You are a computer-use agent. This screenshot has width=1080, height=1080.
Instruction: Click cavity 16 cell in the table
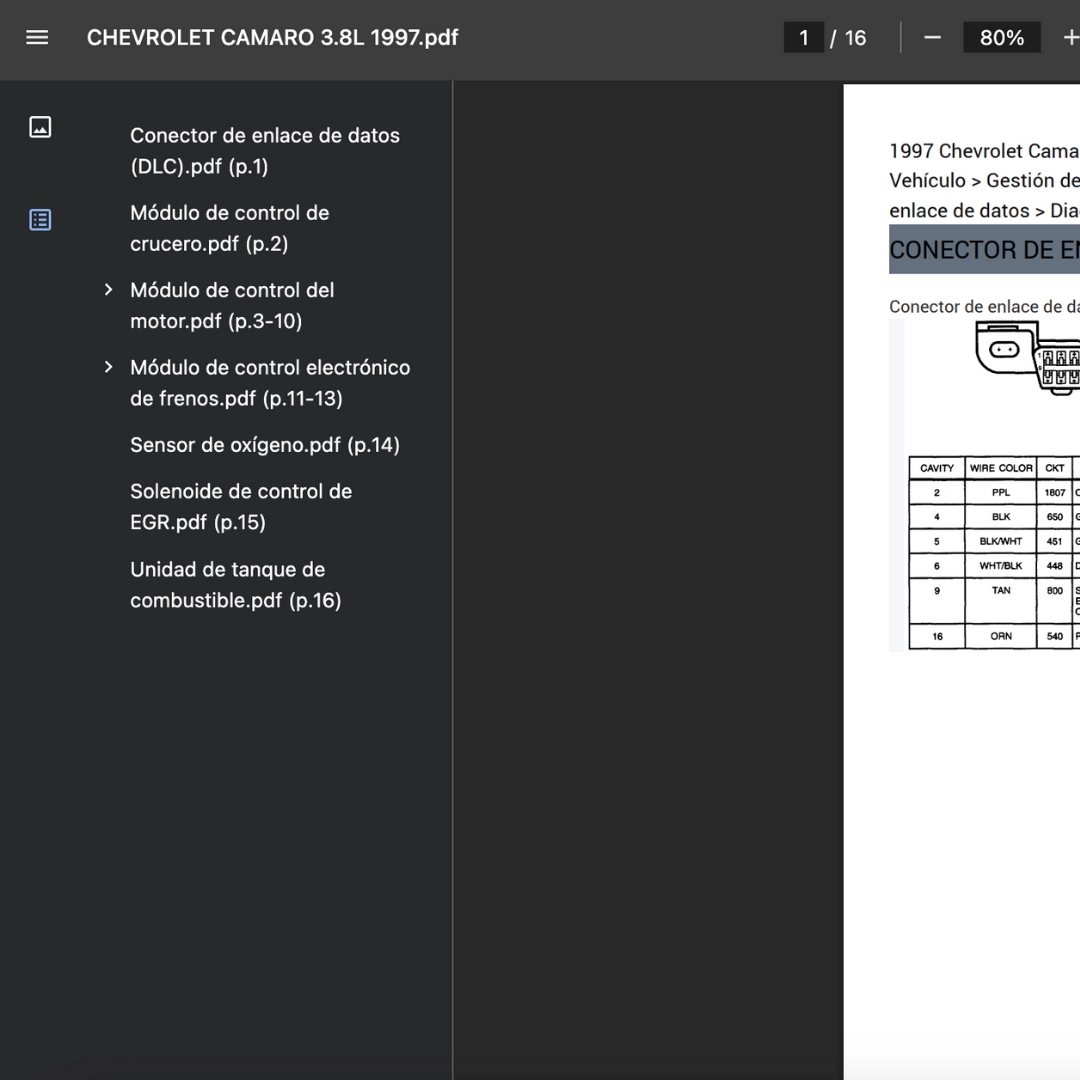point(937,636)
